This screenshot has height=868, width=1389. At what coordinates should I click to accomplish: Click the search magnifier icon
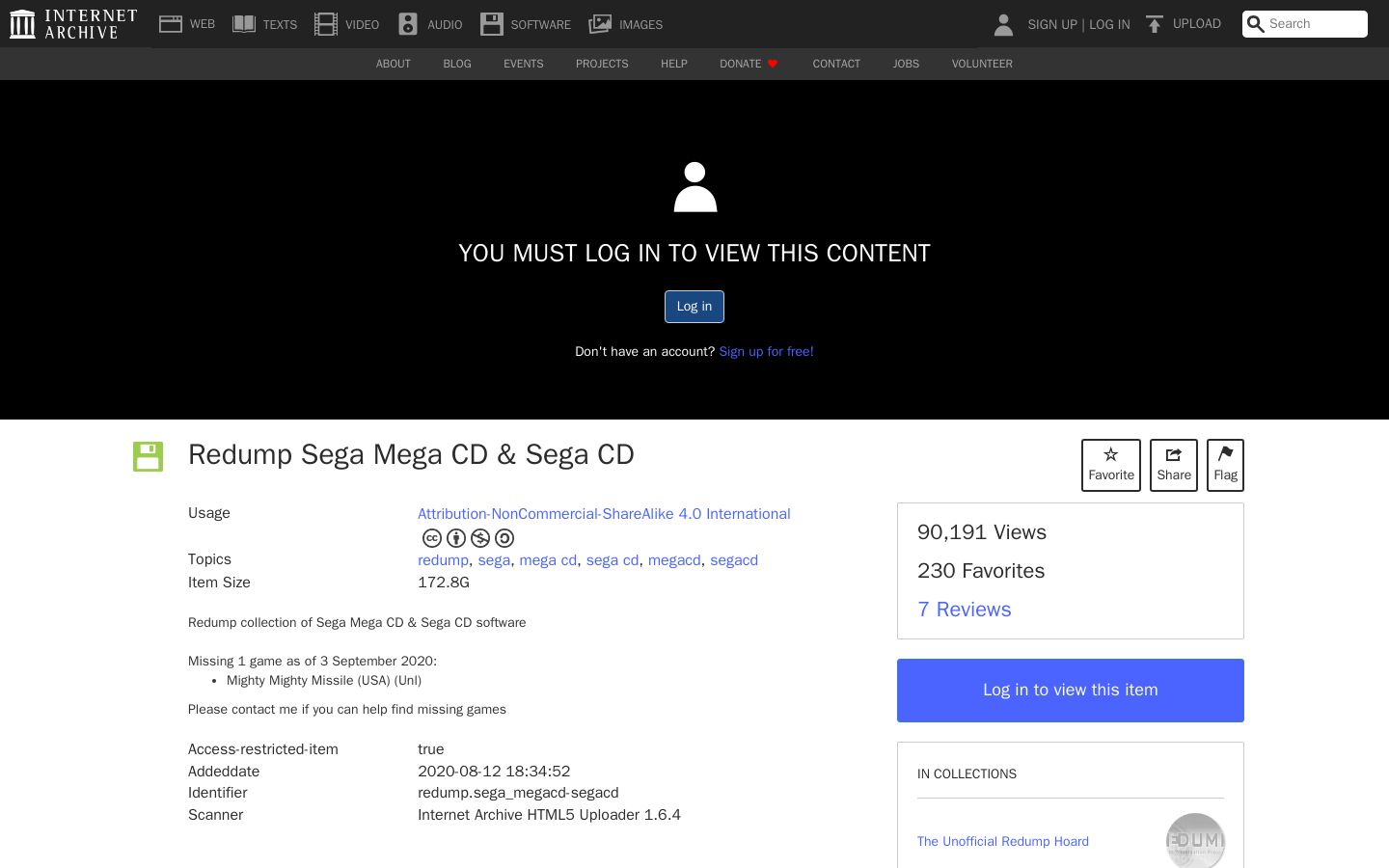coord(1255,24)
